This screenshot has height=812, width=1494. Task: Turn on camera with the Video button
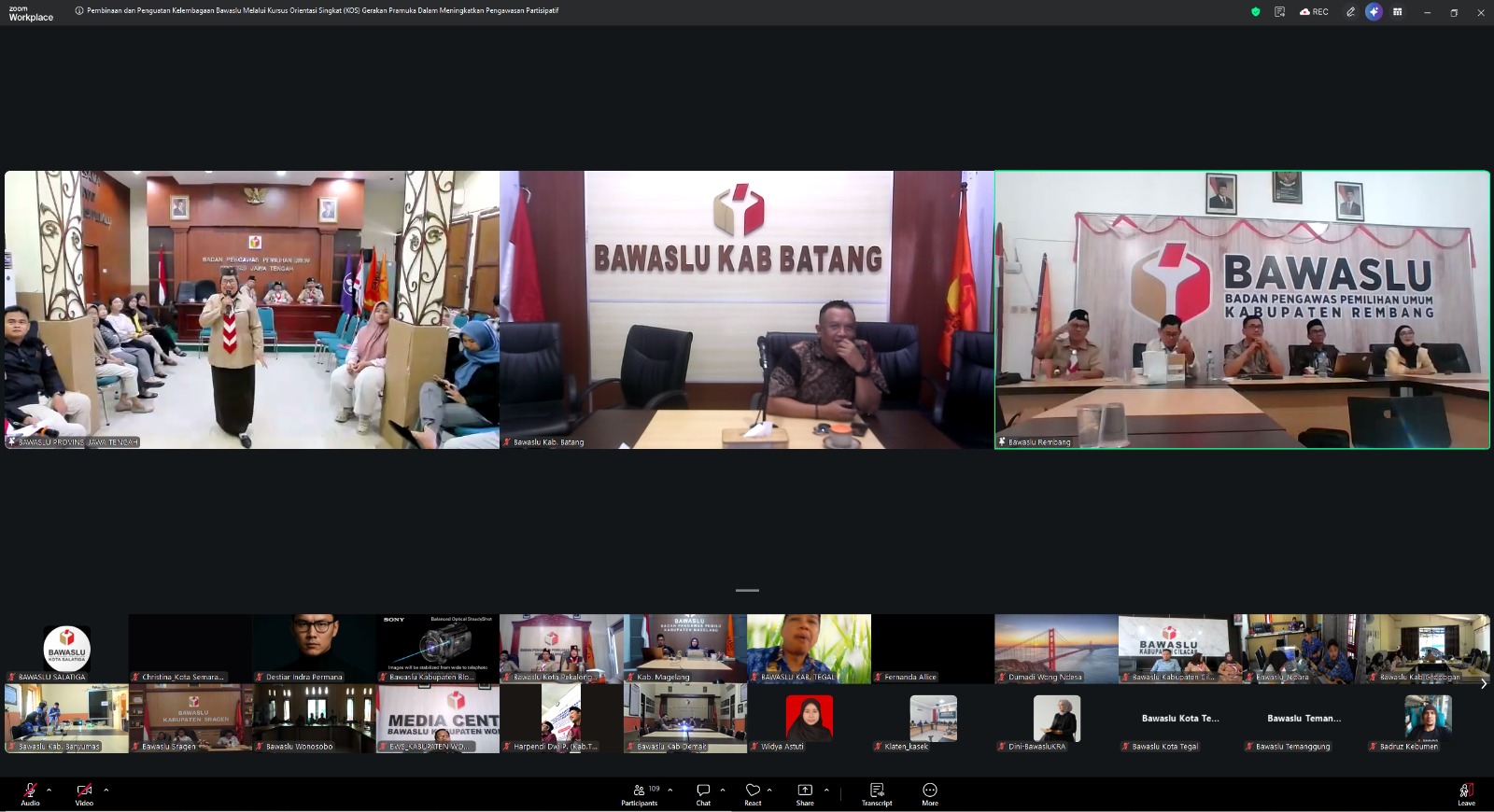[84, 794]
